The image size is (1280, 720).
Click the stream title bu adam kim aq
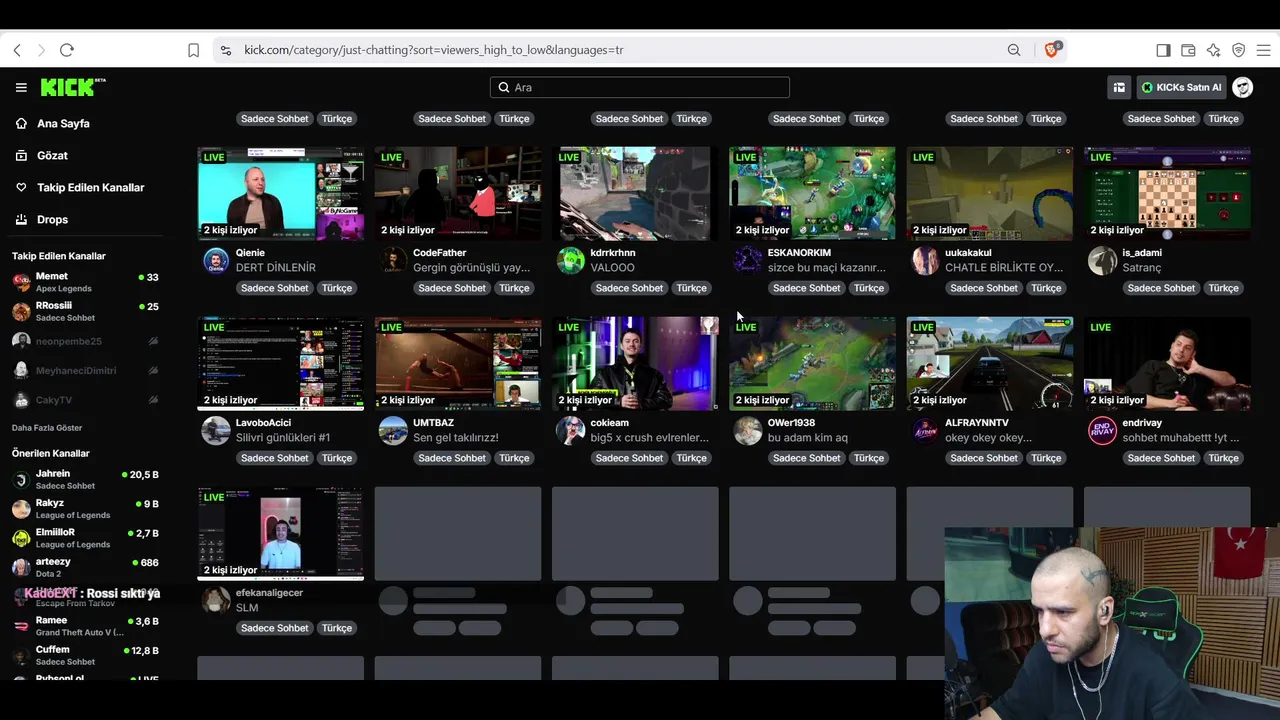[808, 438]
